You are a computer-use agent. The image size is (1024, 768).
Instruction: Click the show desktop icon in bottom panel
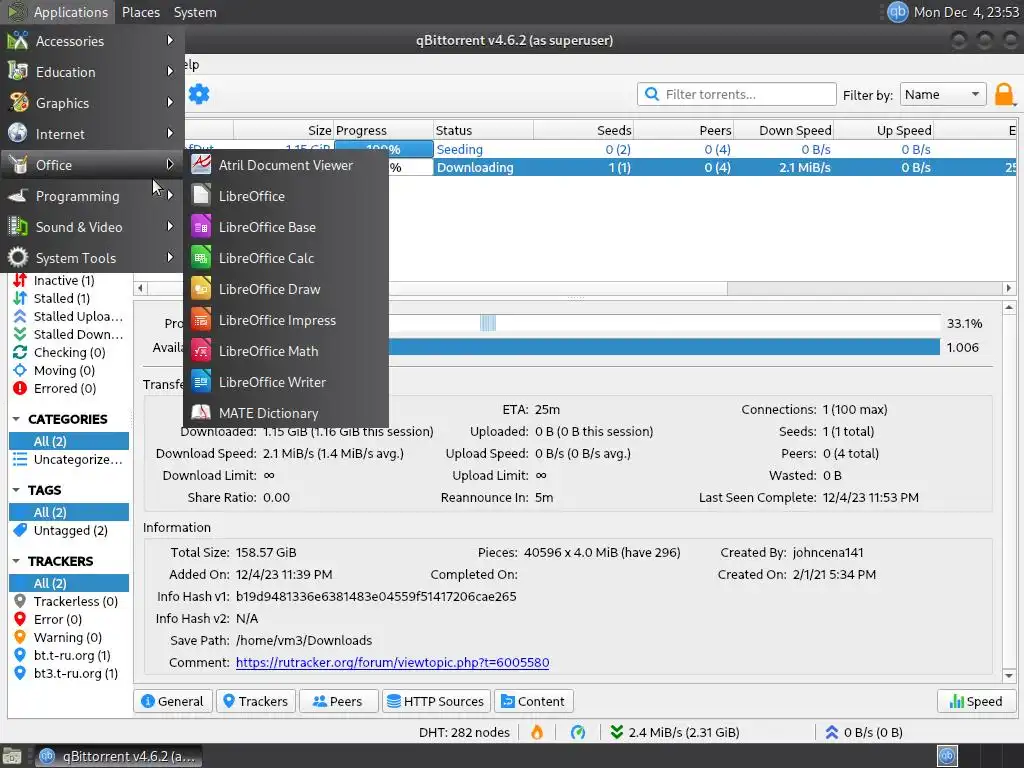(12, 756)
